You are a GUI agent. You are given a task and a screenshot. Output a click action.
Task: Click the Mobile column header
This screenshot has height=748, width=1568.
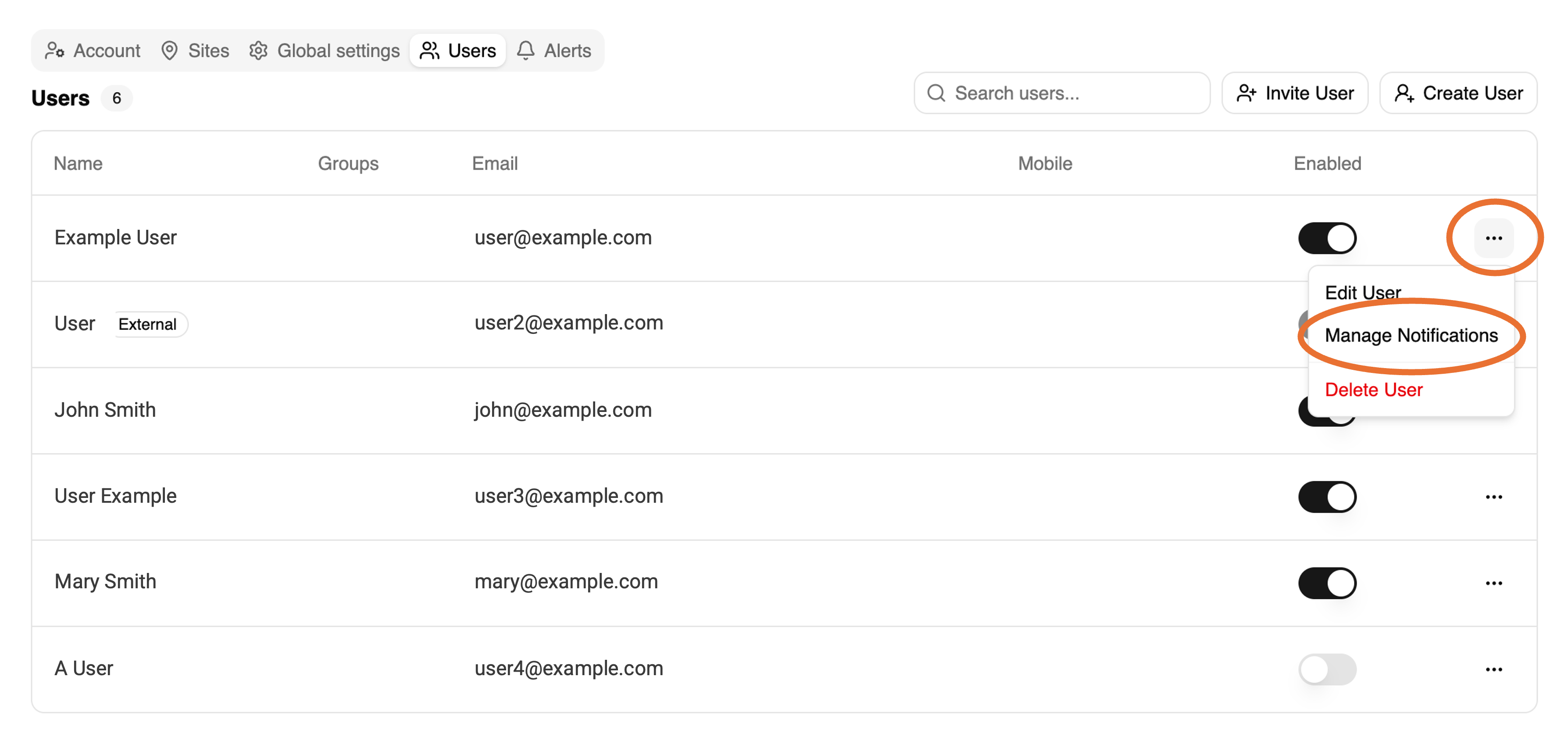(1045, 163)
